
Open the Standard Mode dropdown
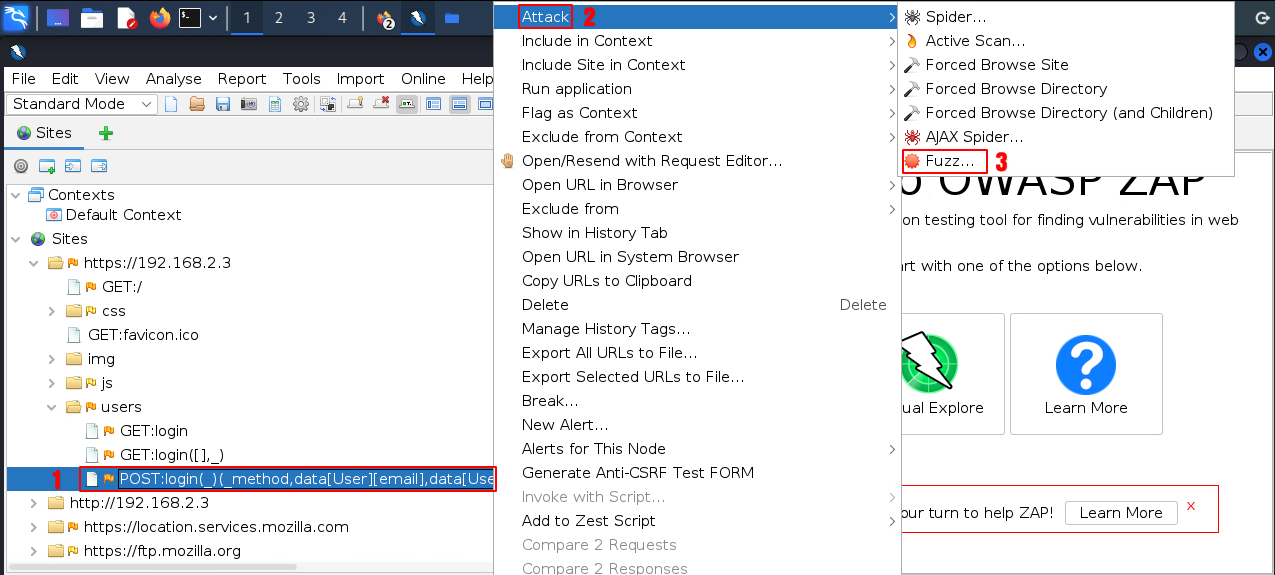point(83,104)
